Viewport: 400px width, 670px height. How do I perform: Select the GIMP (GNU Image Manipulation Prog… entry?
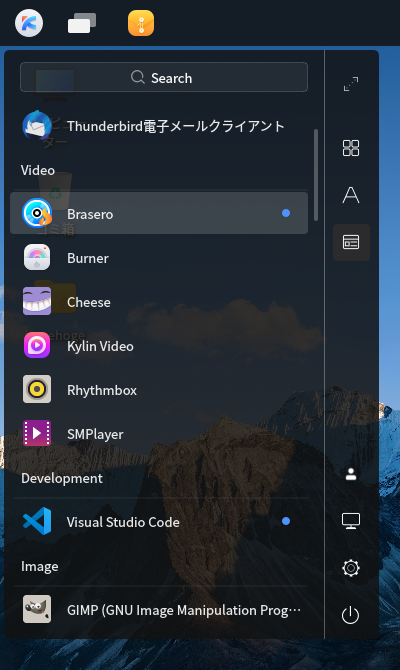click(184, 610)
